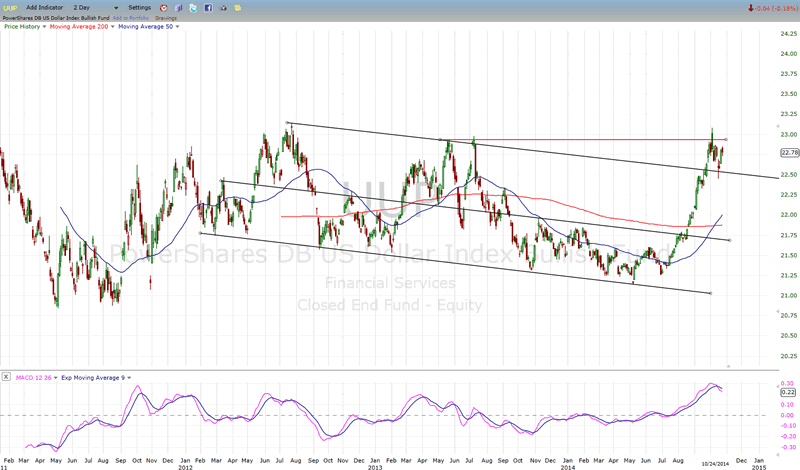Click the UUP ticker symbol

10,7
